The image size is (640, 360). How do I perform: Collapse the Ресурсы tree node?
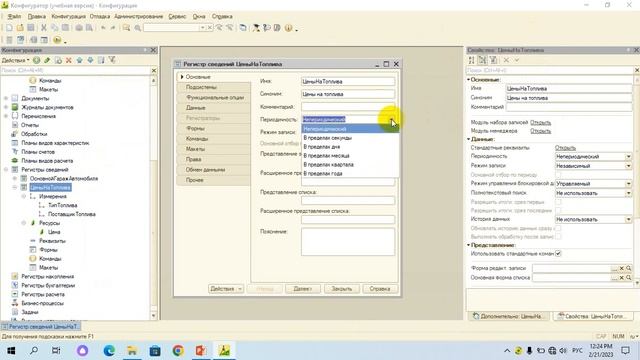[24, 223]
